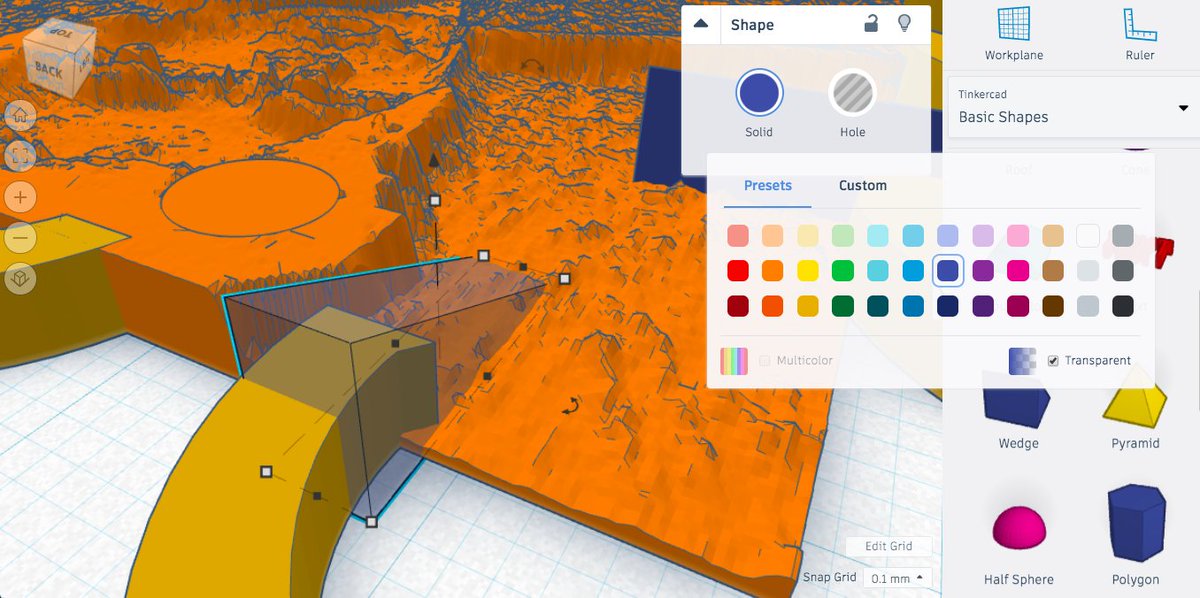Click the Edit Grid button
This screenshot has width=1200, height=598.
click(888, 546)
